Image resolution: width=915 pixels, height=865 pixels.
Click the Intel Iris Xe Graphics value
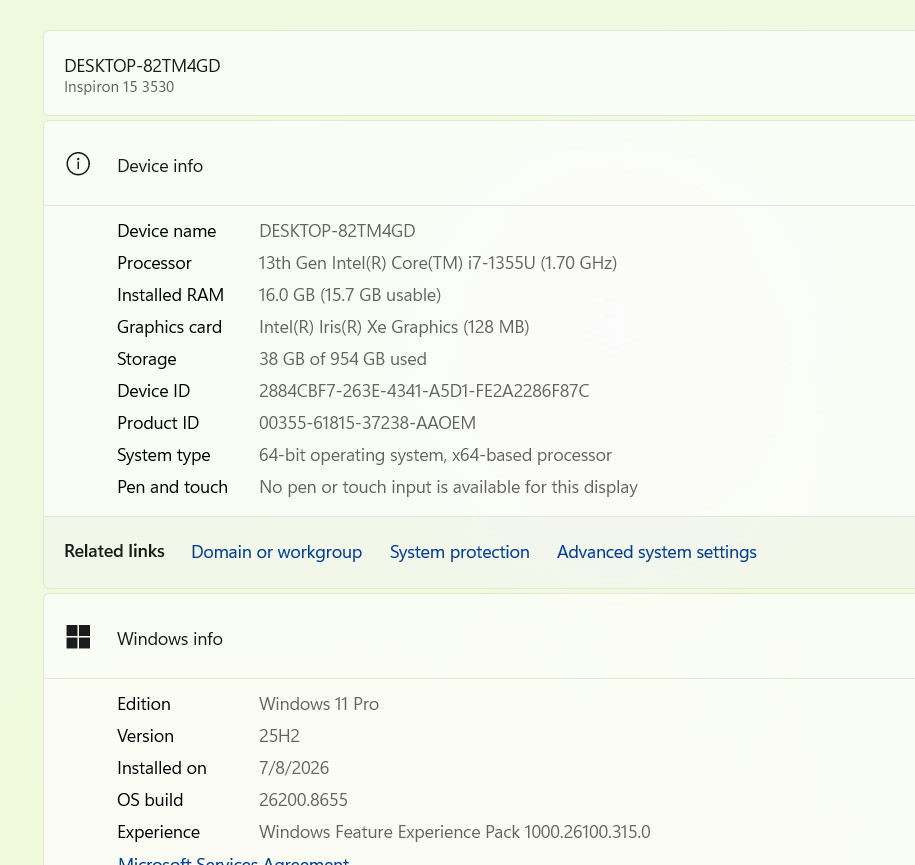pyautogui.click(x=394, y=327)
